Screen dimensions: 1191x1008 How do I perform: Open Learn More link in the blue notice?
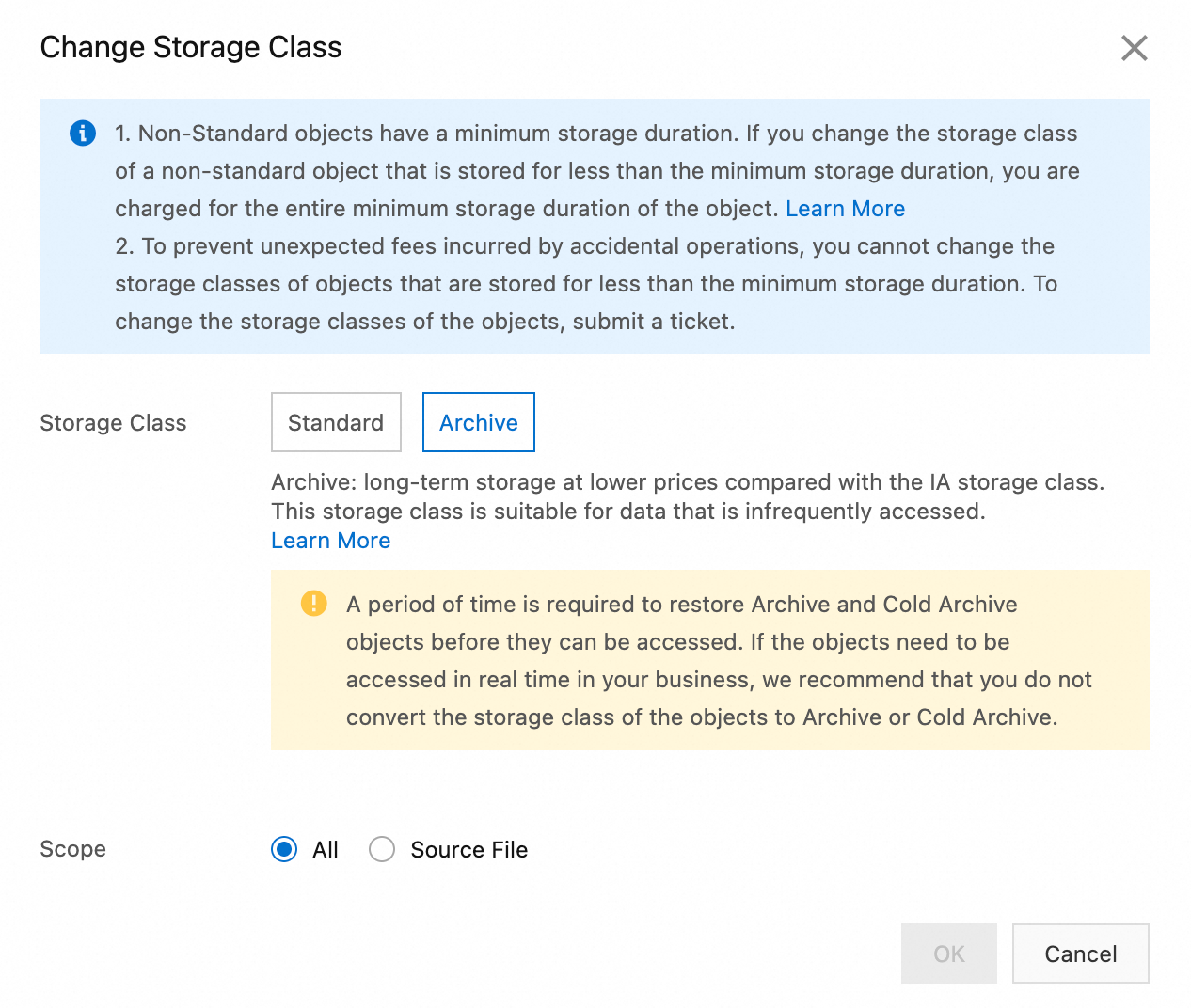point(845,209)
